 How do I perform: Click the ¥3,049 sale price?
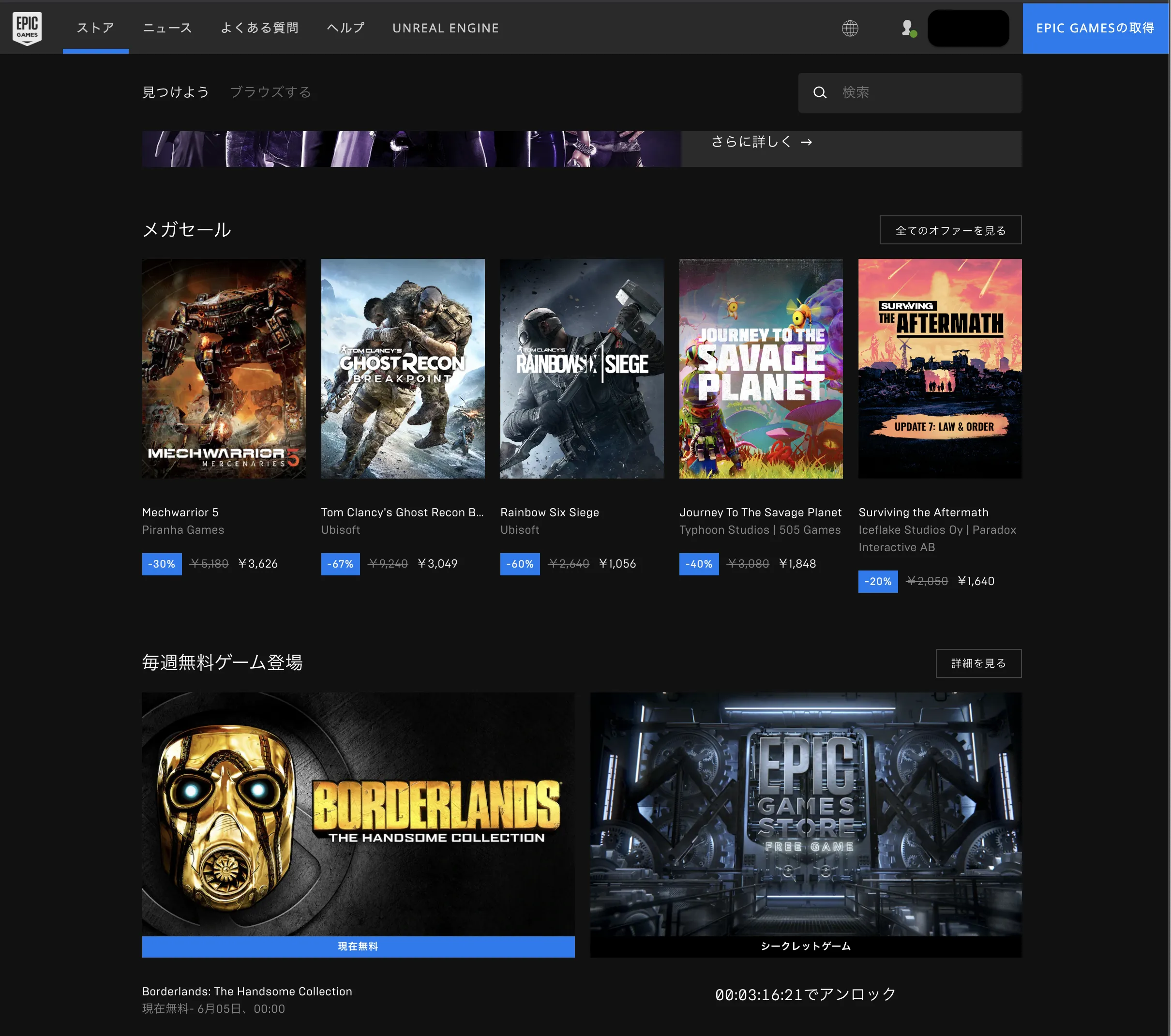click(438, 564)
